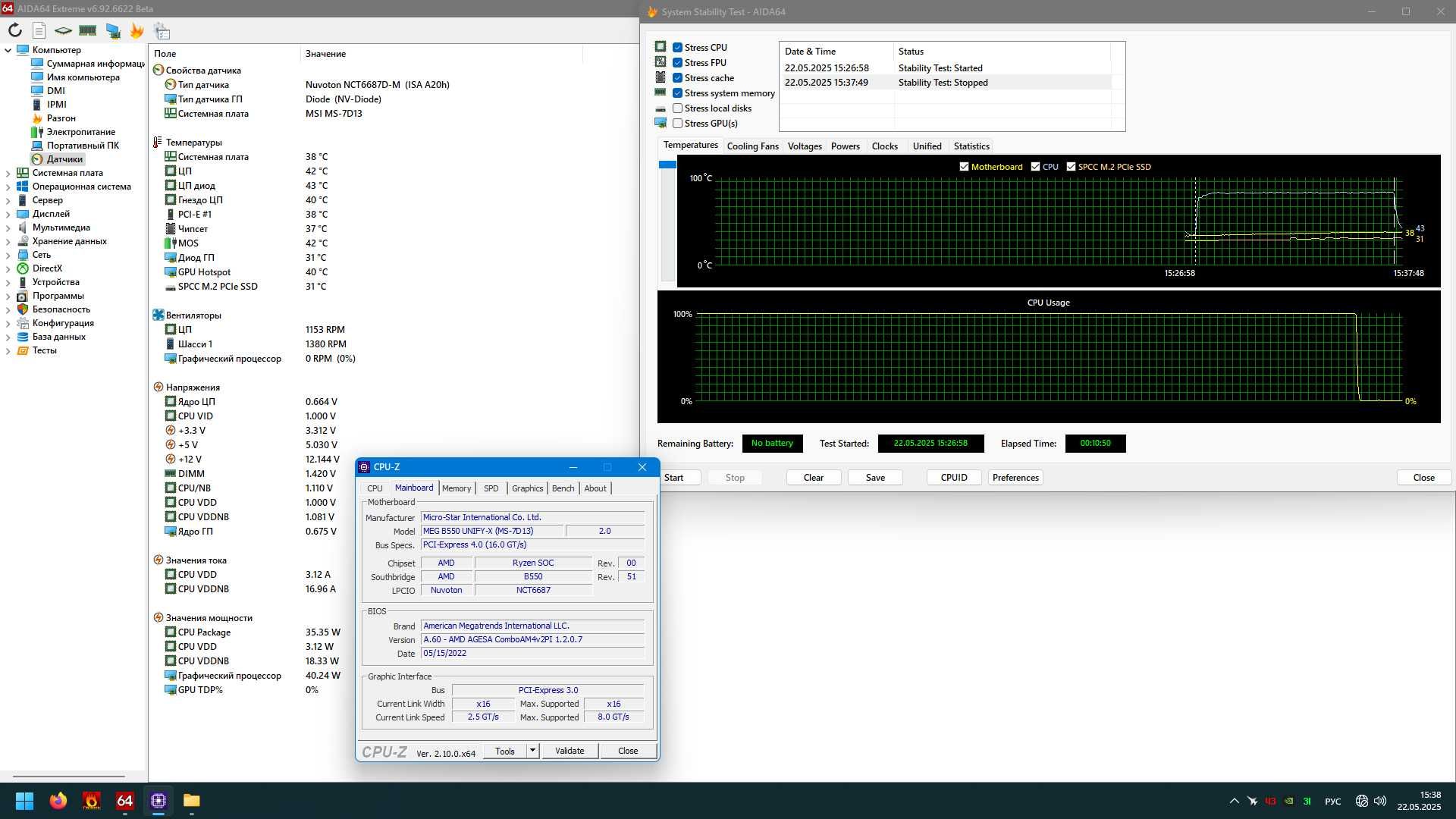
Task: Enable Stress GPU(s) checkbox
Action: pos(677,124)
